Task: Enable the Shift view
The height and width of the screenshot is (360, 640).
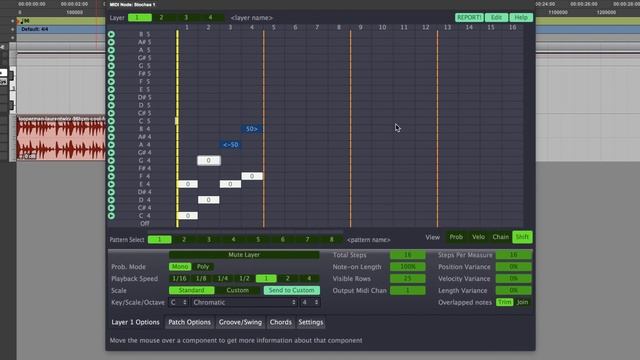Action: (x=522, y=237)
